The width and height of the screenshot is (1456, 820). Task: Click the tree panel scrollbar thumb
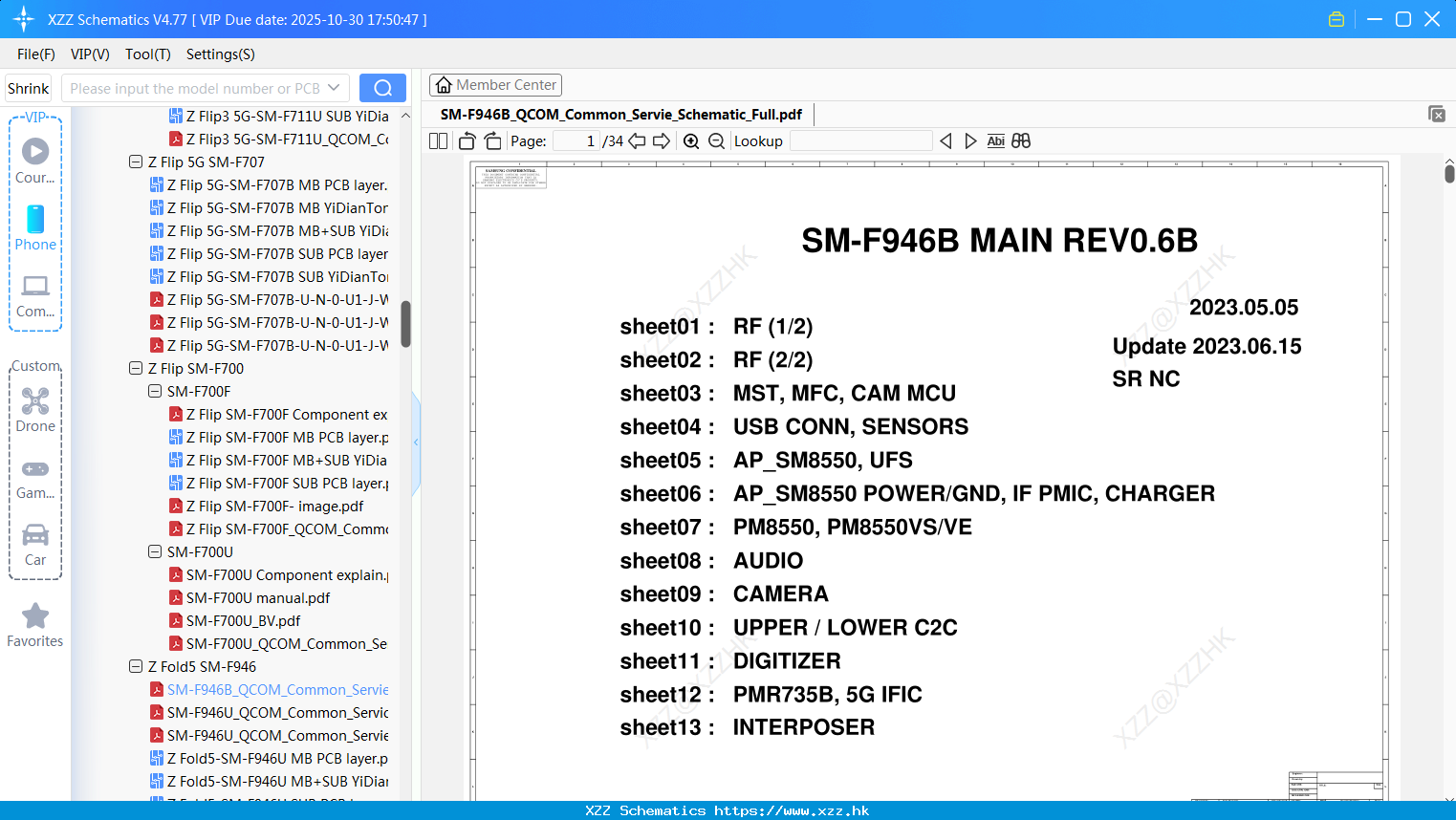pyautogui.click(x=405, y=324)
